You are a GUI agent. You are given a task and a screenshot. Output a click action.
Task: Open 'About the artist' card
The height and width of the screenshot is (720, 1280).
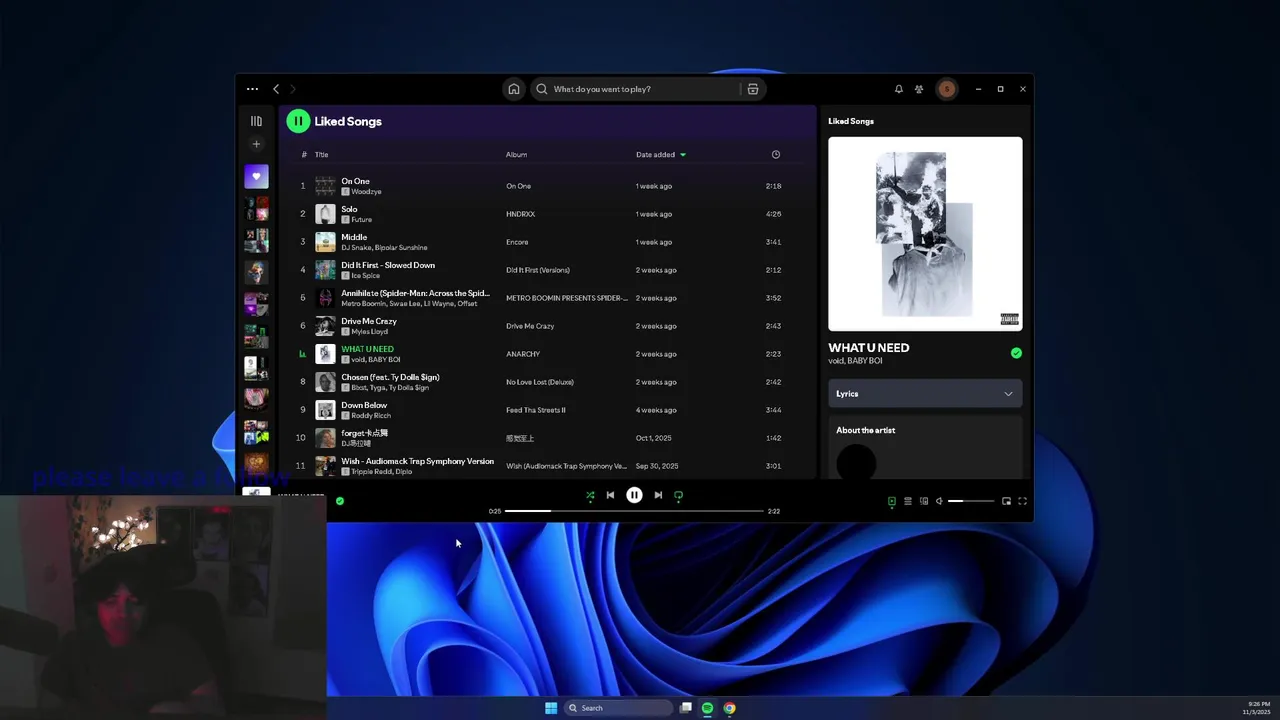click(x=925, y=447)
